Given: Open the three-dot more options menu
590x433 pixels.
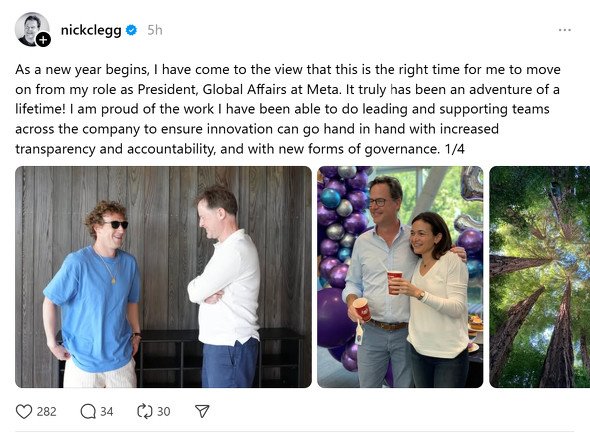Looking at the screenshot, I should pos(564,30).
